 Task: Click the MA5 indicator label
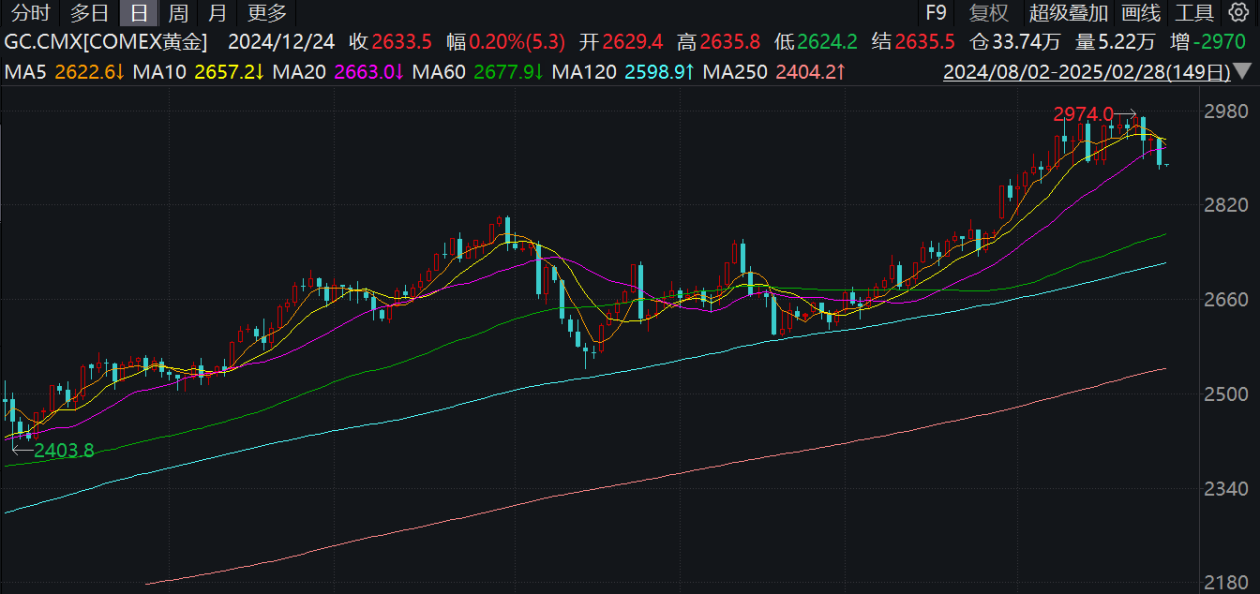(24, 73)
